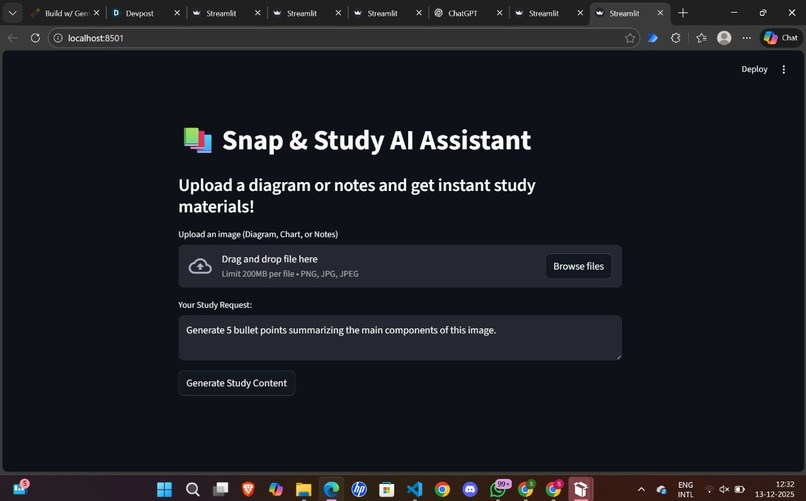
Task: Click the battery icon in system tray
Action: tap(739, 489)
